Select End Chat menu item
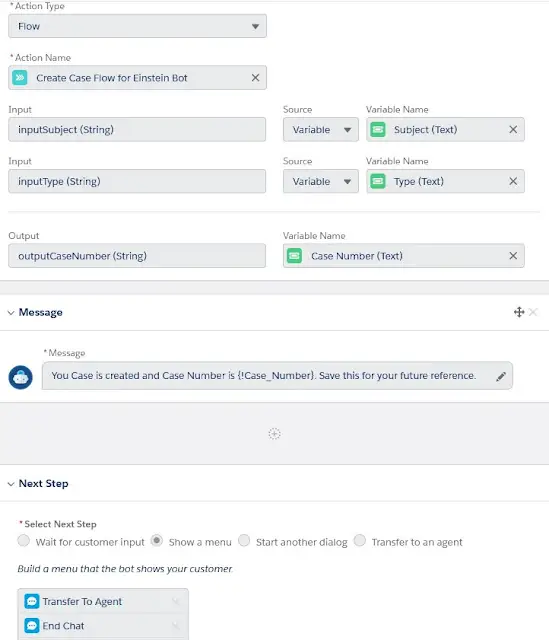Viewport: 549px width, 640px height. pyautogui.click(x=103, y=626)
